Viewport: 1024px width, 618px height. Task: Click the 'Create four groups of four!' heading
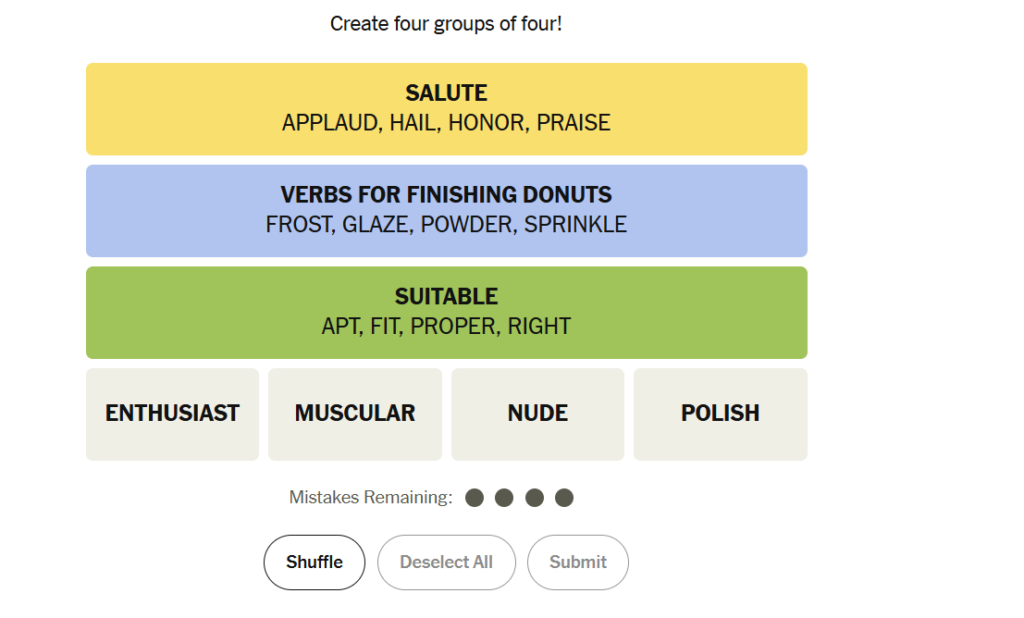pos(446,24)
